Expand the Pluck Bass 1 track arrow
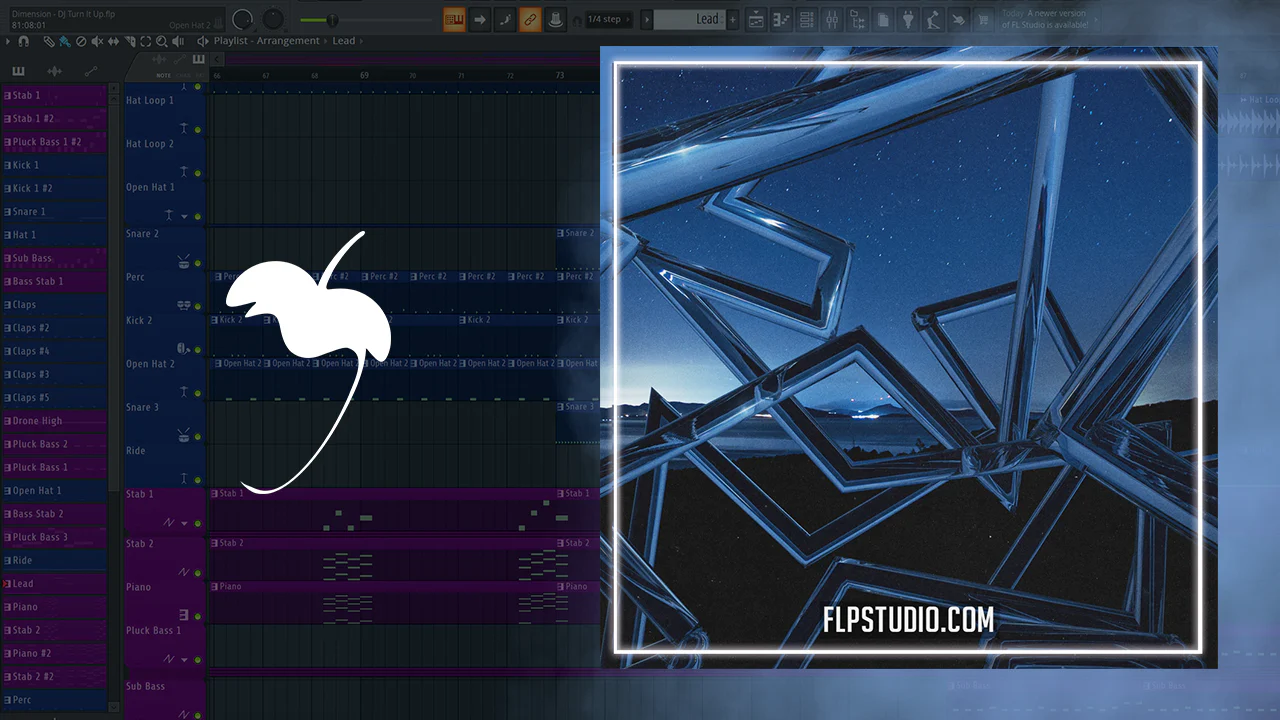 click(184, 659)
